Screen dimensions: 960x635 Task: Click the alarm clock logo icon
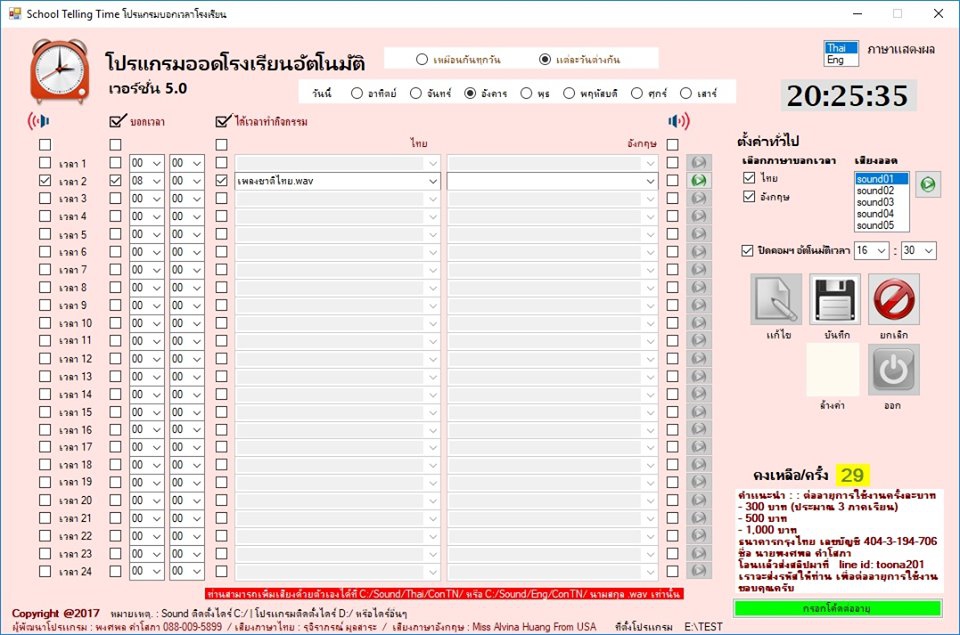coord(59,71)
